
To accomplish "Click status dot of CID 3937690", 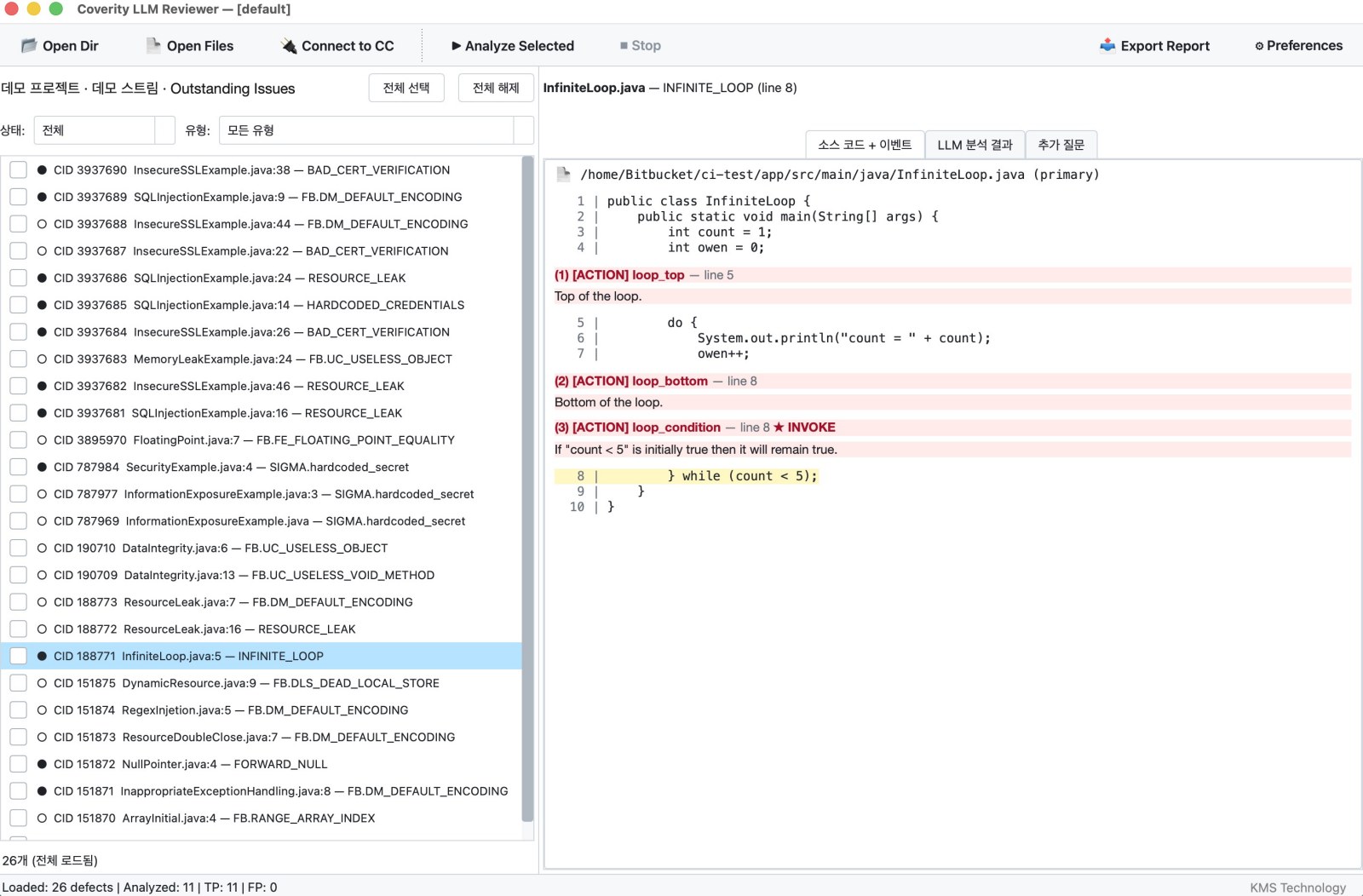I will pyautogui.click(x=42, y=170).
